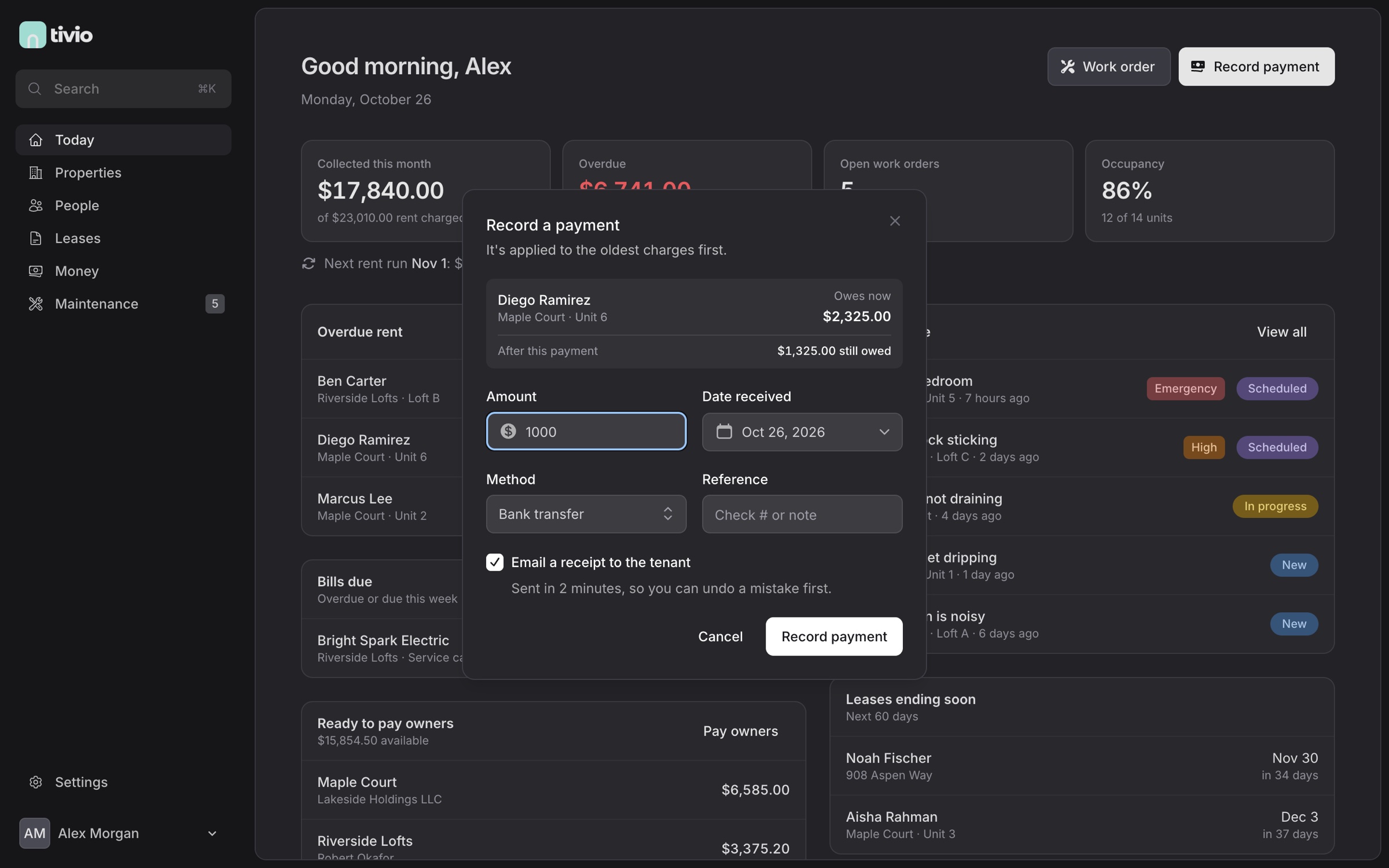1389x868 pixels.
Task: Click the Work order button
Action: click(1108, 67)
